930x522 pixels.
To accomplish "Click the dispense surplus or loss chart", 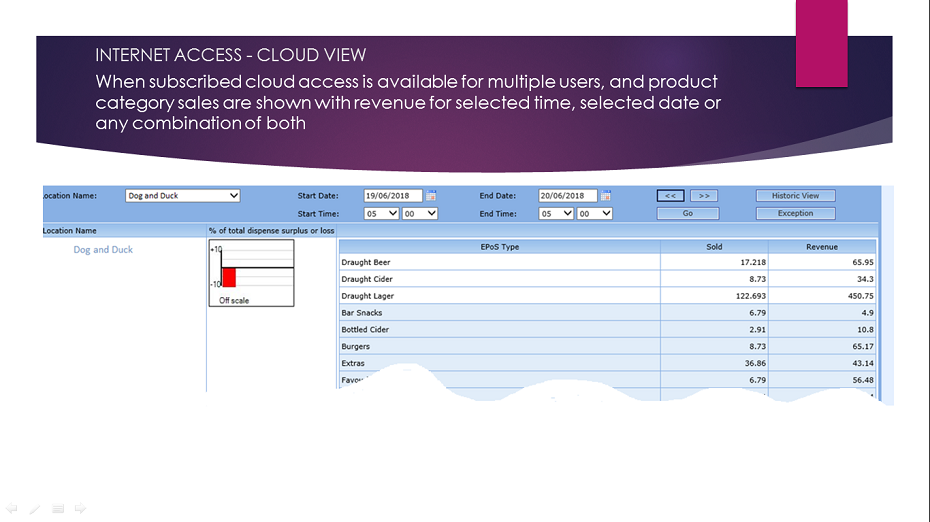I will pos(251,273).
